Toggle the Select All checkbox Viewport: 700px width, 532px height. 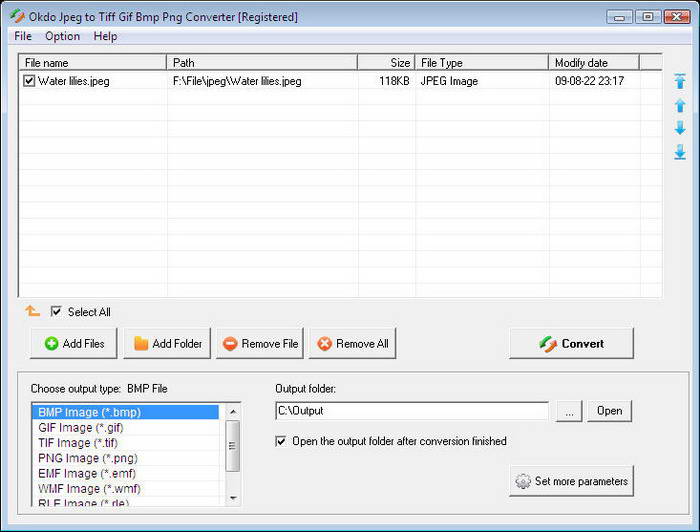pyautogui.click(x=56, y=311)
